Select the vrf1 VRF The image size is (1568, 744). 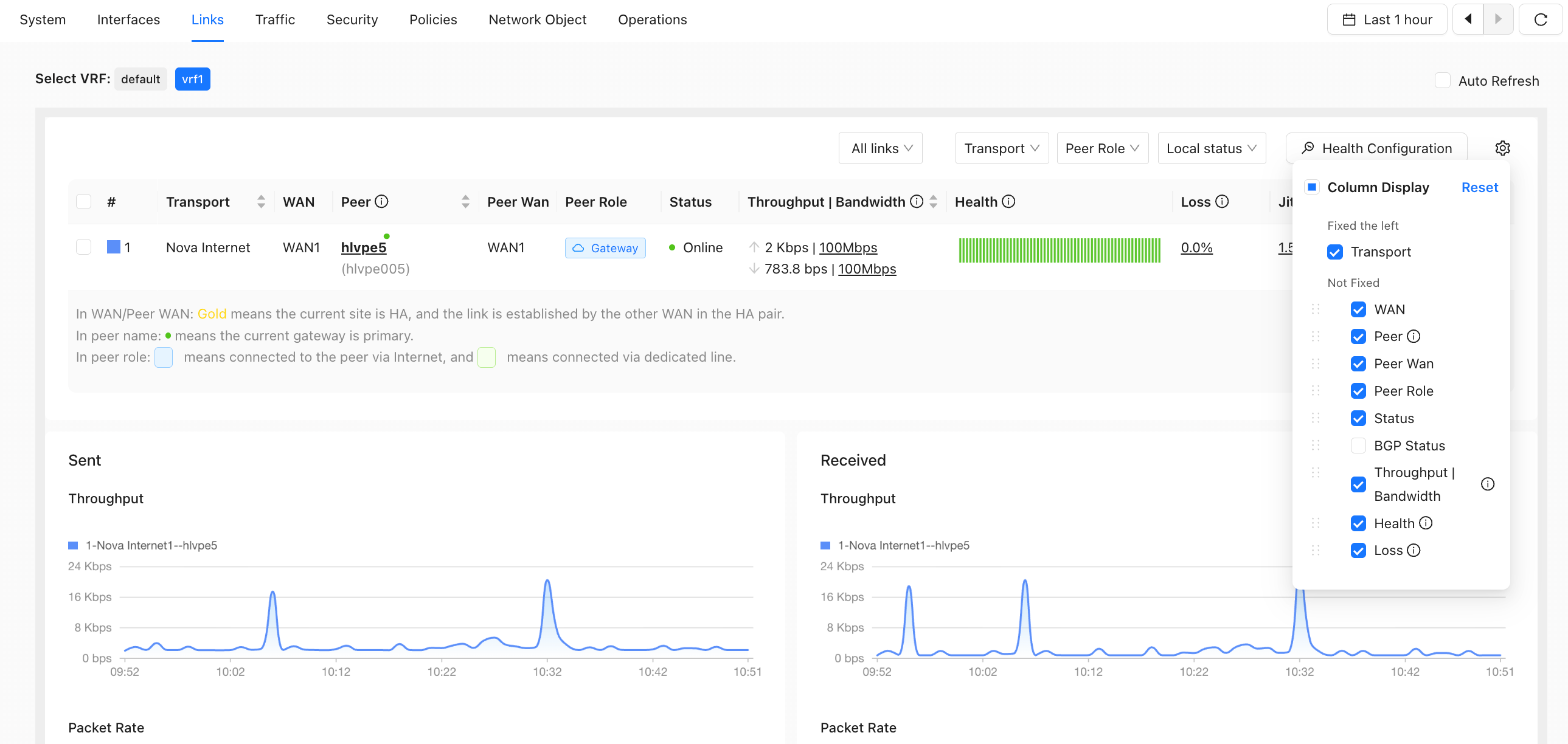(192, 79)
